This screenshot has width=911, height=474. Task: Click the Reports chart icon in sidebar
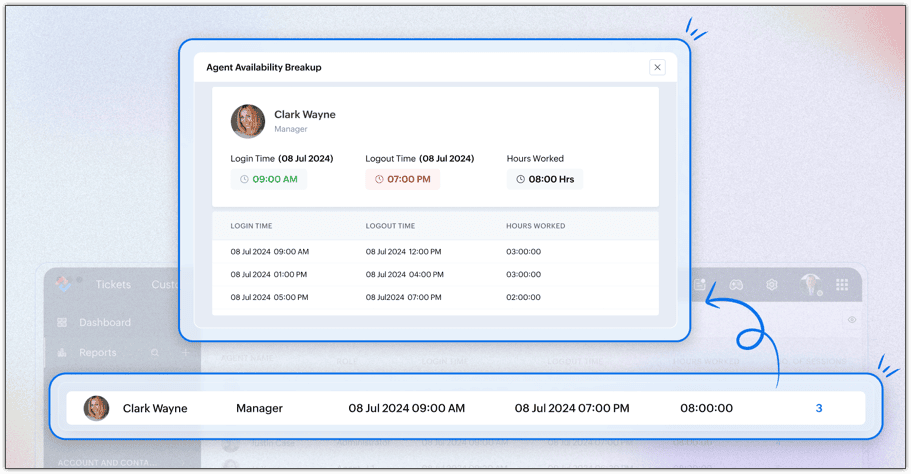pos(62,353)
